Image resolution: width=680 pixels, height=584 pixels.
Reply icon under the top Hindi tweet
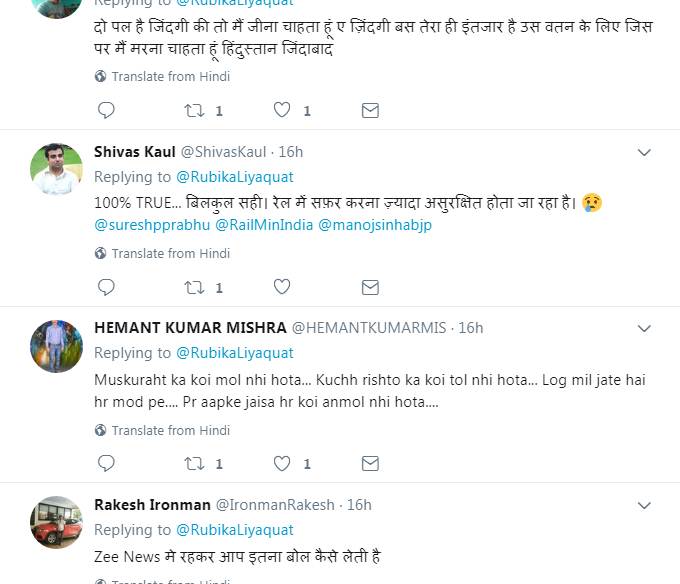106,110
